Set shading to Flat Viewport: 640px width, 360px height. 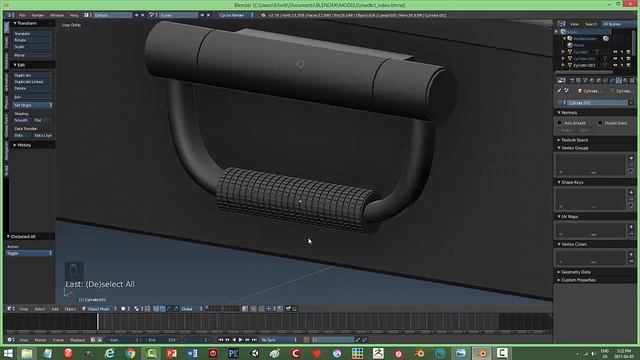pos(42,120)
